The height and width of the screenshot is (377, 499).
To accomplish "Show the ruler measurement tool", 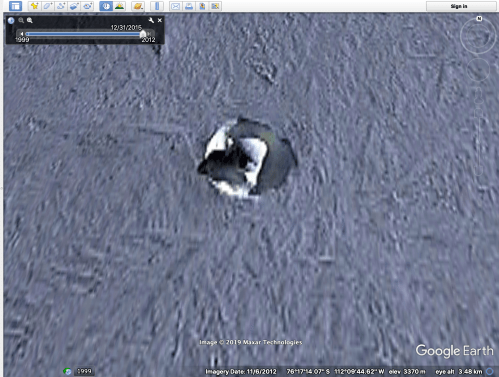I will (157, 6).
